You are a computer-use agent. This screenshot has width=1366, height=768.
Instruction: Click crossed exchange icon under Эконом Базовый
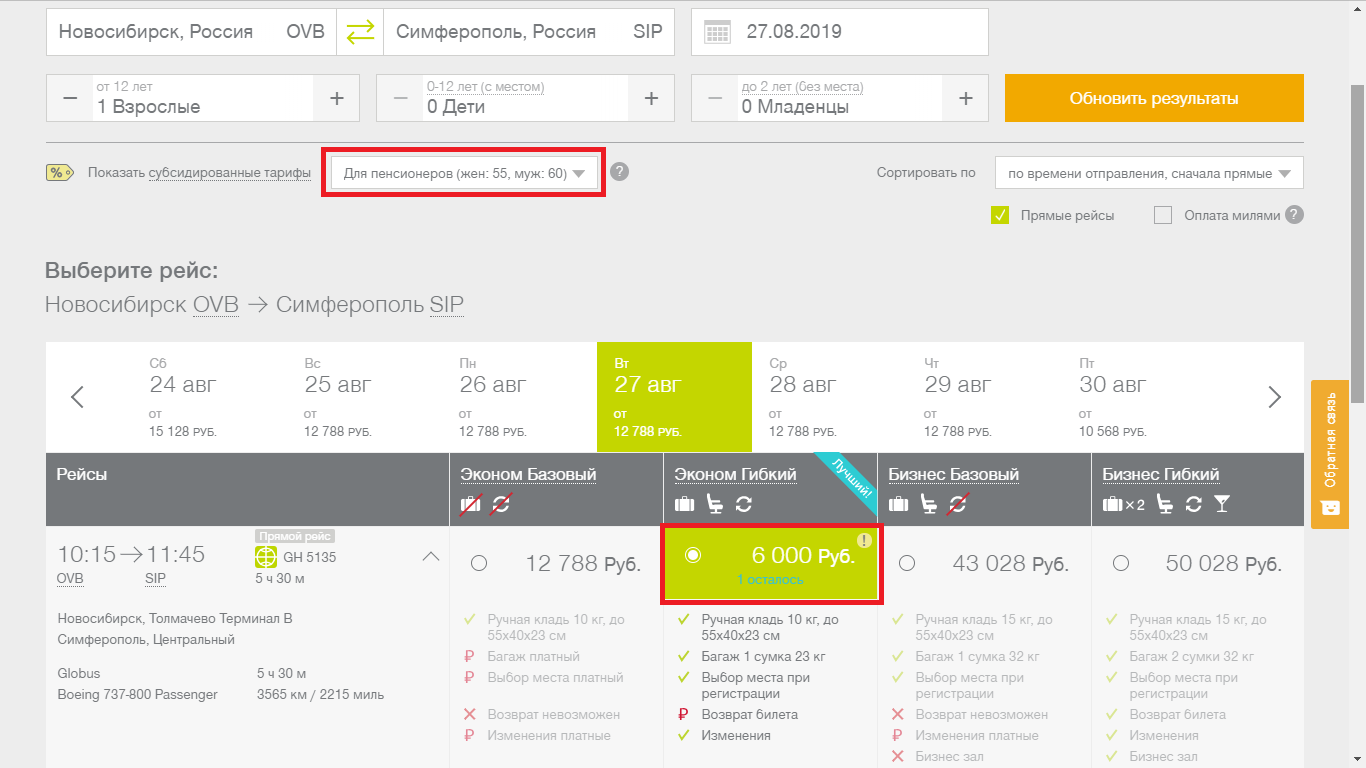tap(500, 504)
